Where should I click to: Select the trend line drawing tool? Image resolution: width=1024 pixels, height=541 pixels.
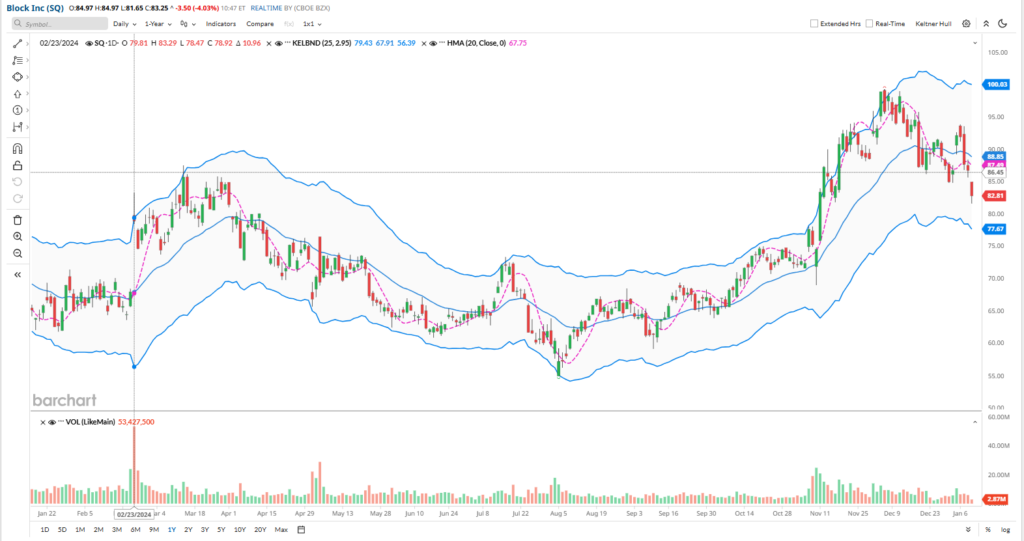coord(18,43)
